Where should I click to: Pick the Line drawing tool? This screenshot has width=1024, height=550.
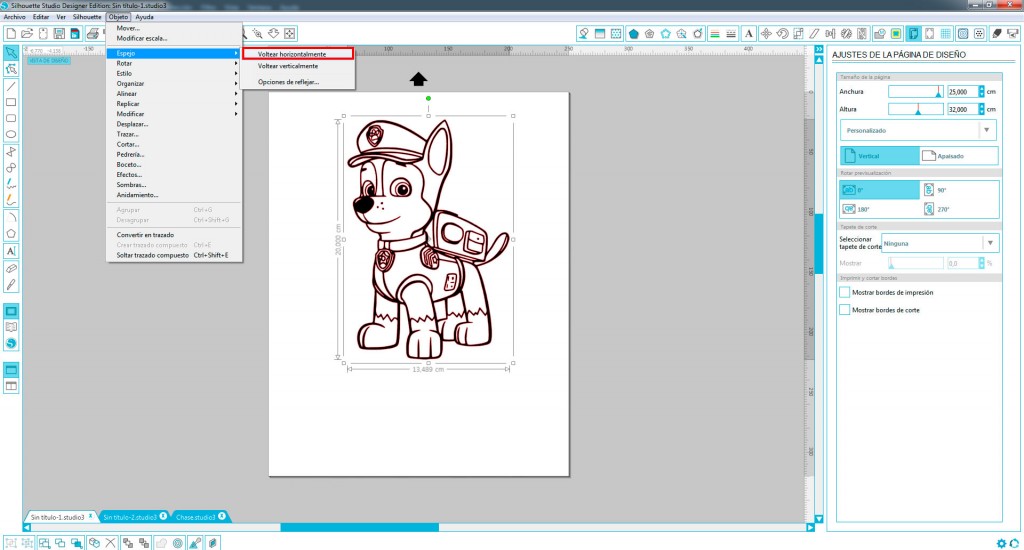tap(11, 86)
